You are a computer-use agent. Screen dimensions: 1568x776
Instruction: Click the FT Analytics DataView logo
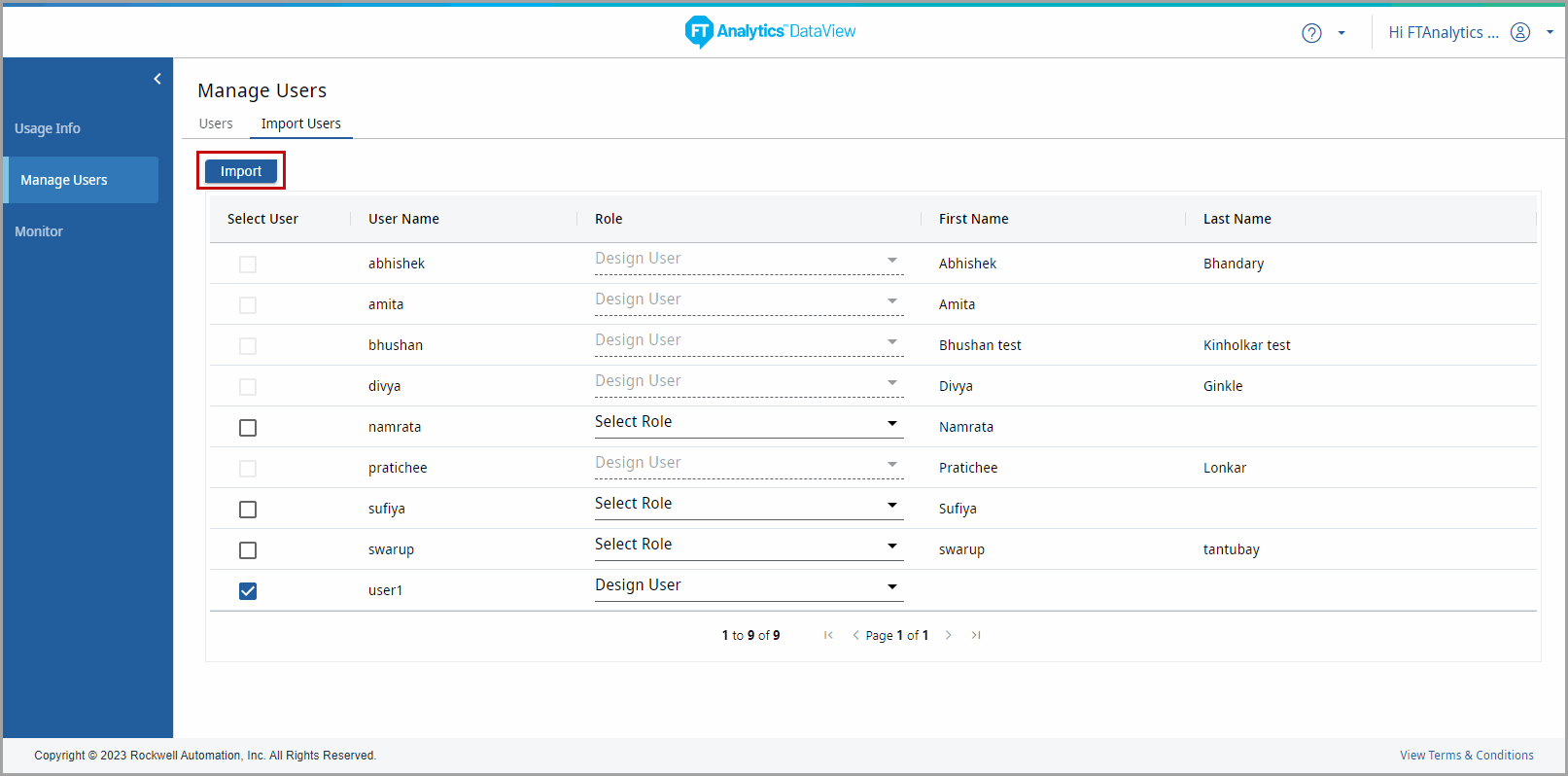click(770, 31)
